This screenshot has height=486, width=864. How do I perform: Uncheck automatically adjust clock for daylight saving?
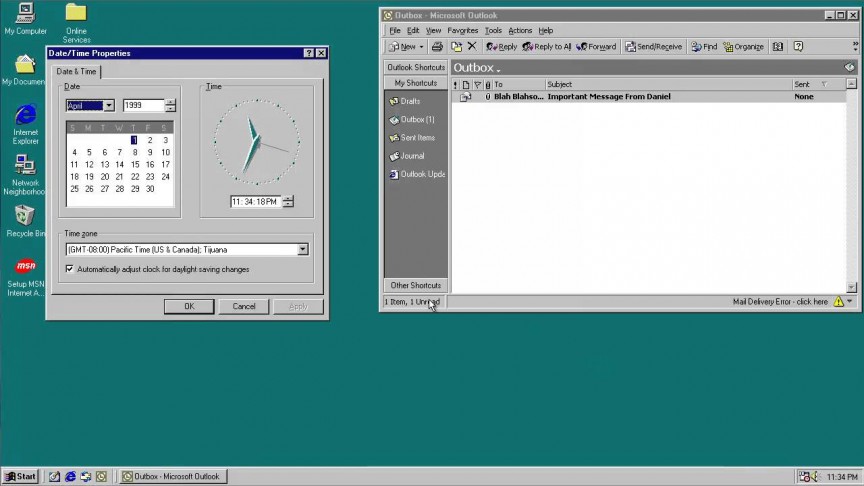(69, 269)
